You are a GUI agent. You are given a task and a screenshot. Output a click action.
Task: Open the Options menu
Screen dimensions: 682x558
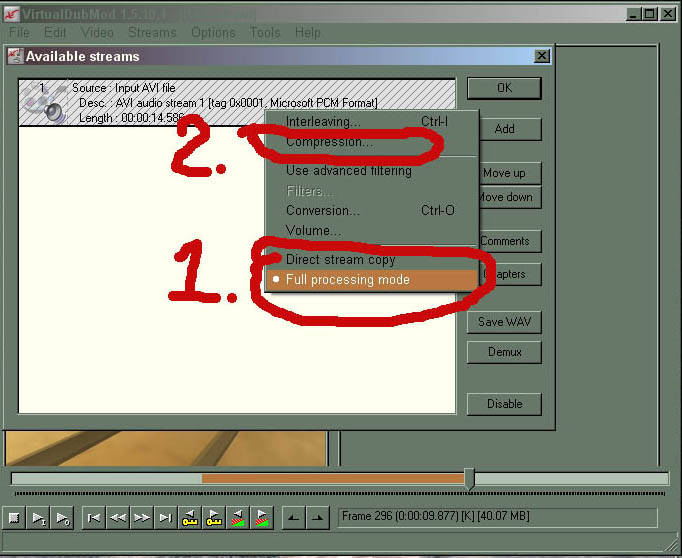coord(213,33)
